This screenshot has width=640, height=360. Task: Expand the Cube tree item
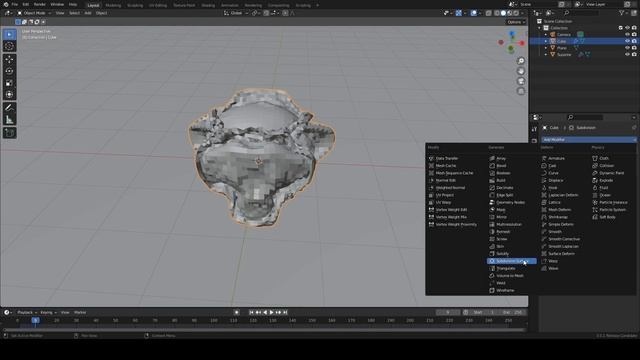coord(546,41)
